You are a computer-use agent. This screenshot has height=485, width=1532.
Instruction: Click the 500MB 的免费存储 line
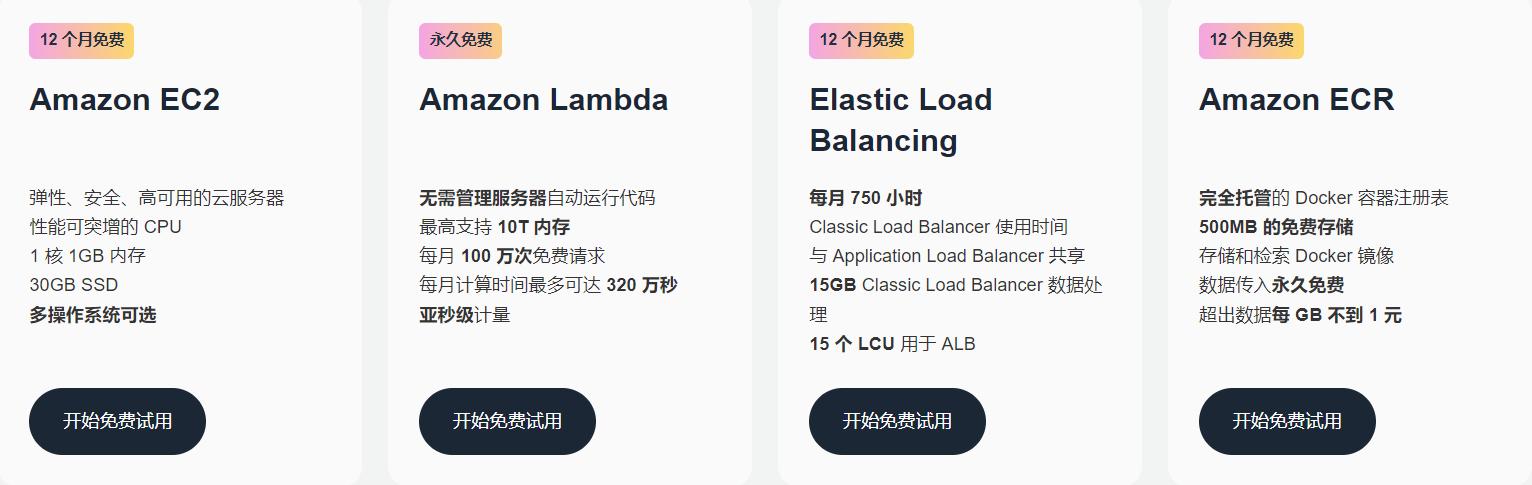(1276, 227)
